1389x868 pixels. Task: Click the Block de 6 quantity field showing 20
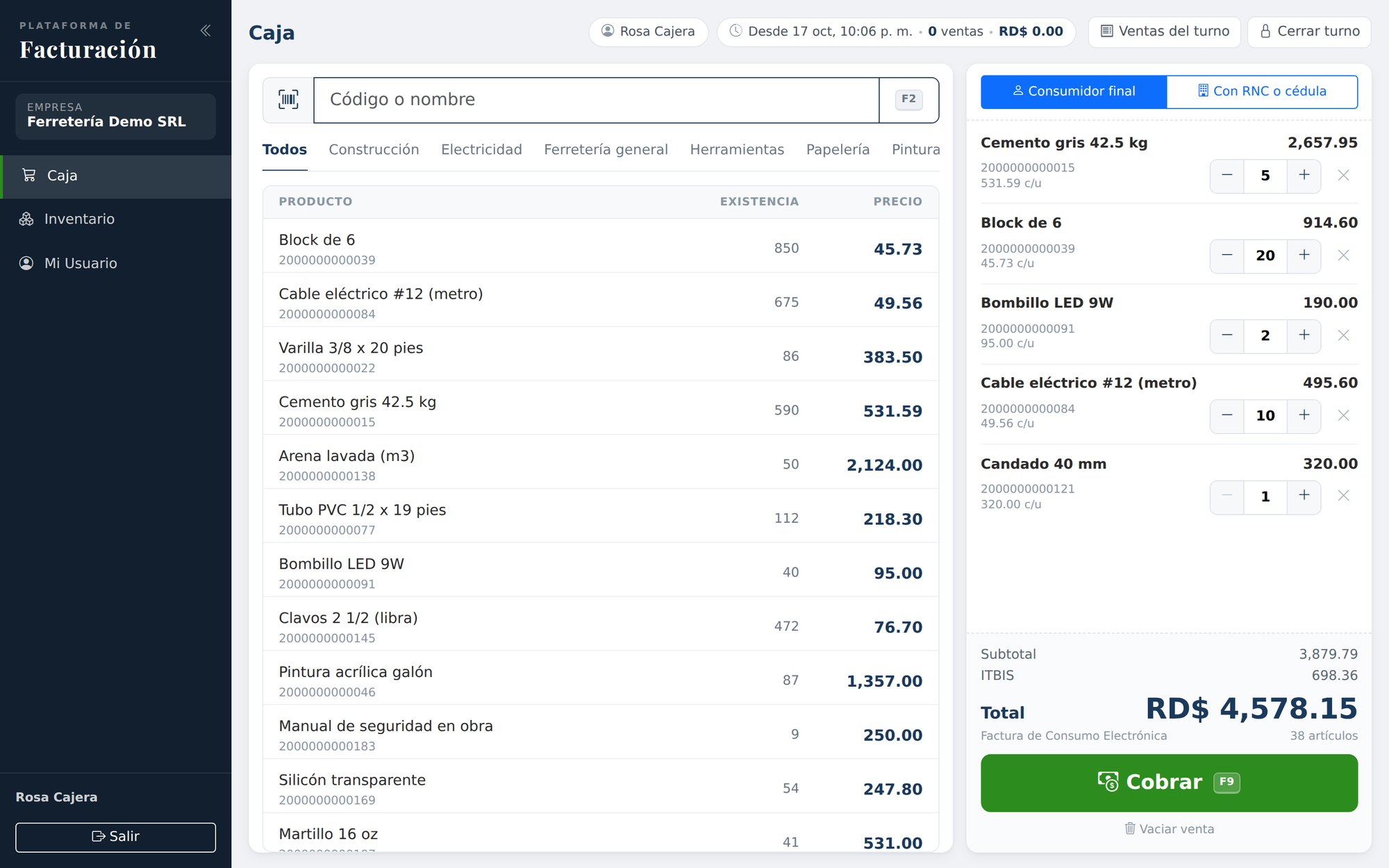[1265, 256]
